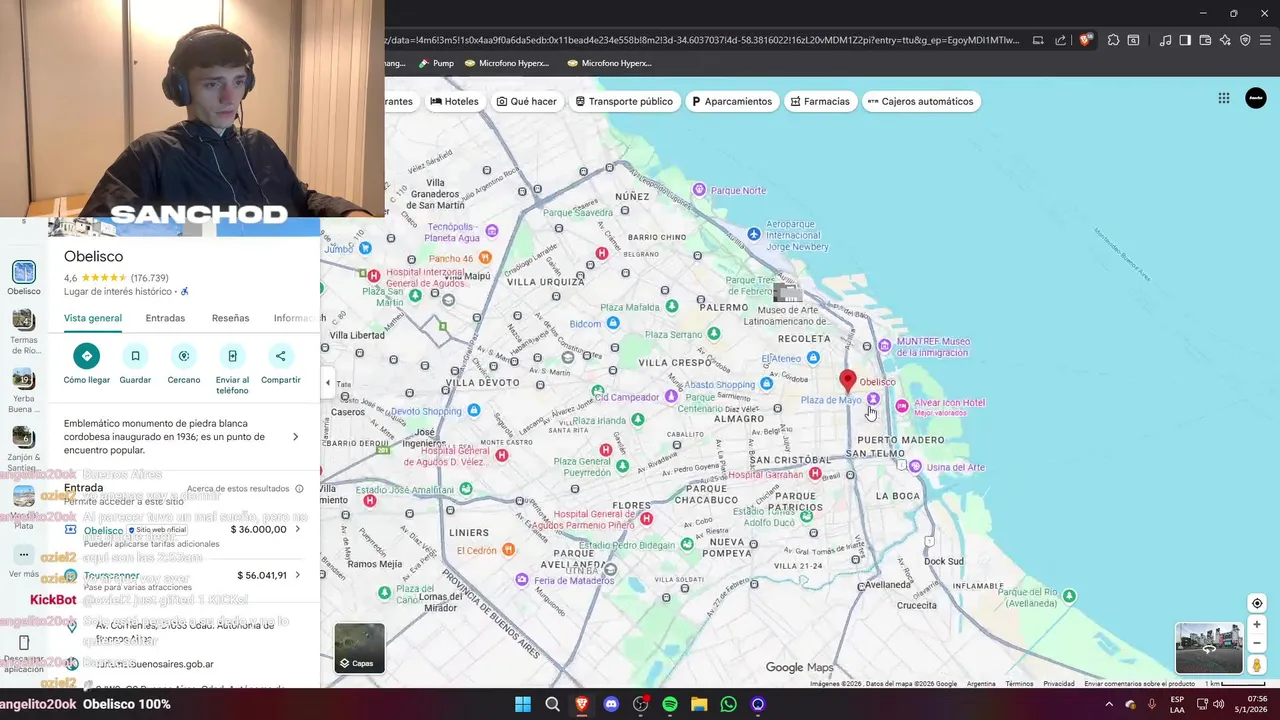Viewport: 1280px width, 720px height.
Task: Collapse the side panel arrow
Action: coord(327,382)
